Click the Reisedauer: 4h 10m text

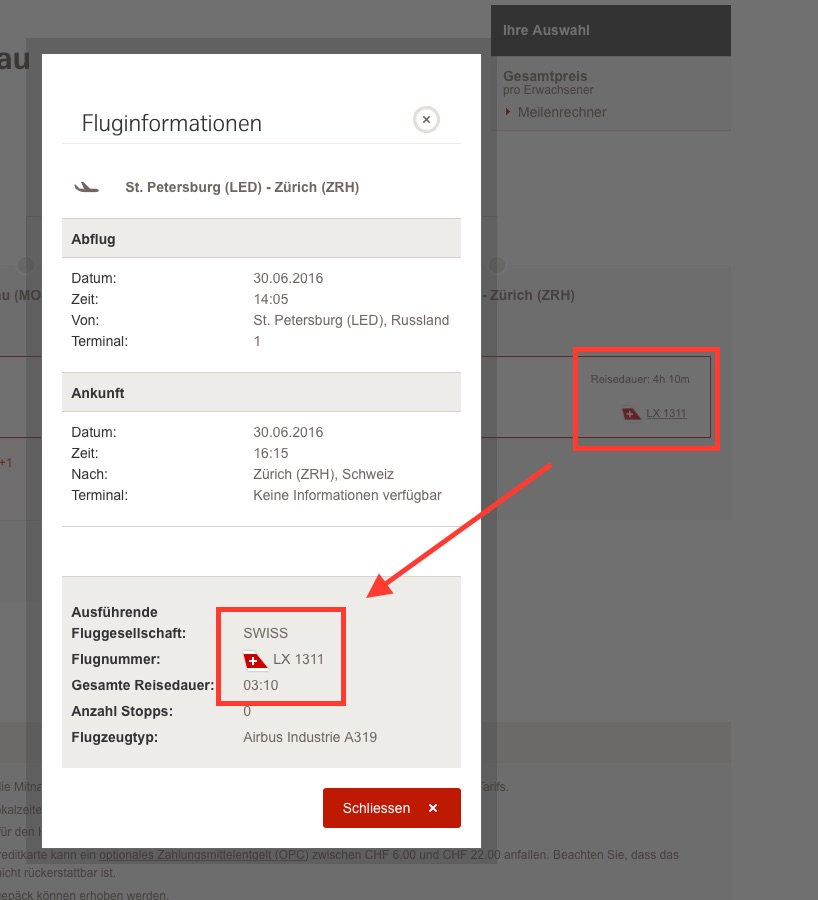(640, 379)
